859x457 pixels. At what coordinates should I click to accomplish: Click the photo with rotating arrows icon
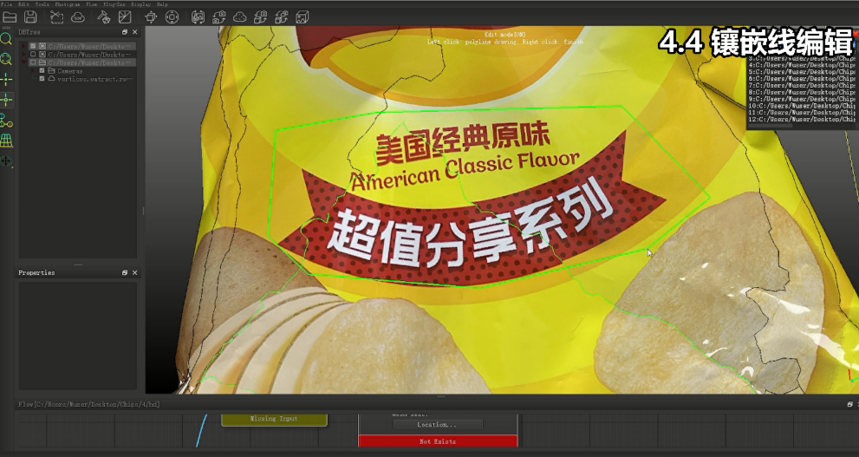click(x=198, y=17)
